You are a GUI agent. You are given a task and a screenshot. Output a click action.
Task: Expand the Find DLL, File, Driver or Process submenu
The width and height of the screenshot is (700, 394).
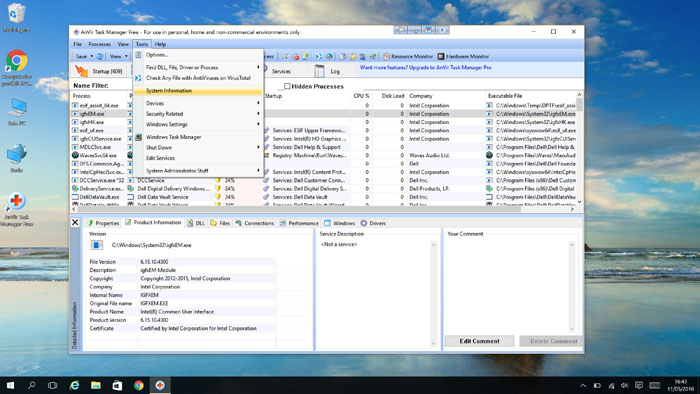coord(198,67)
